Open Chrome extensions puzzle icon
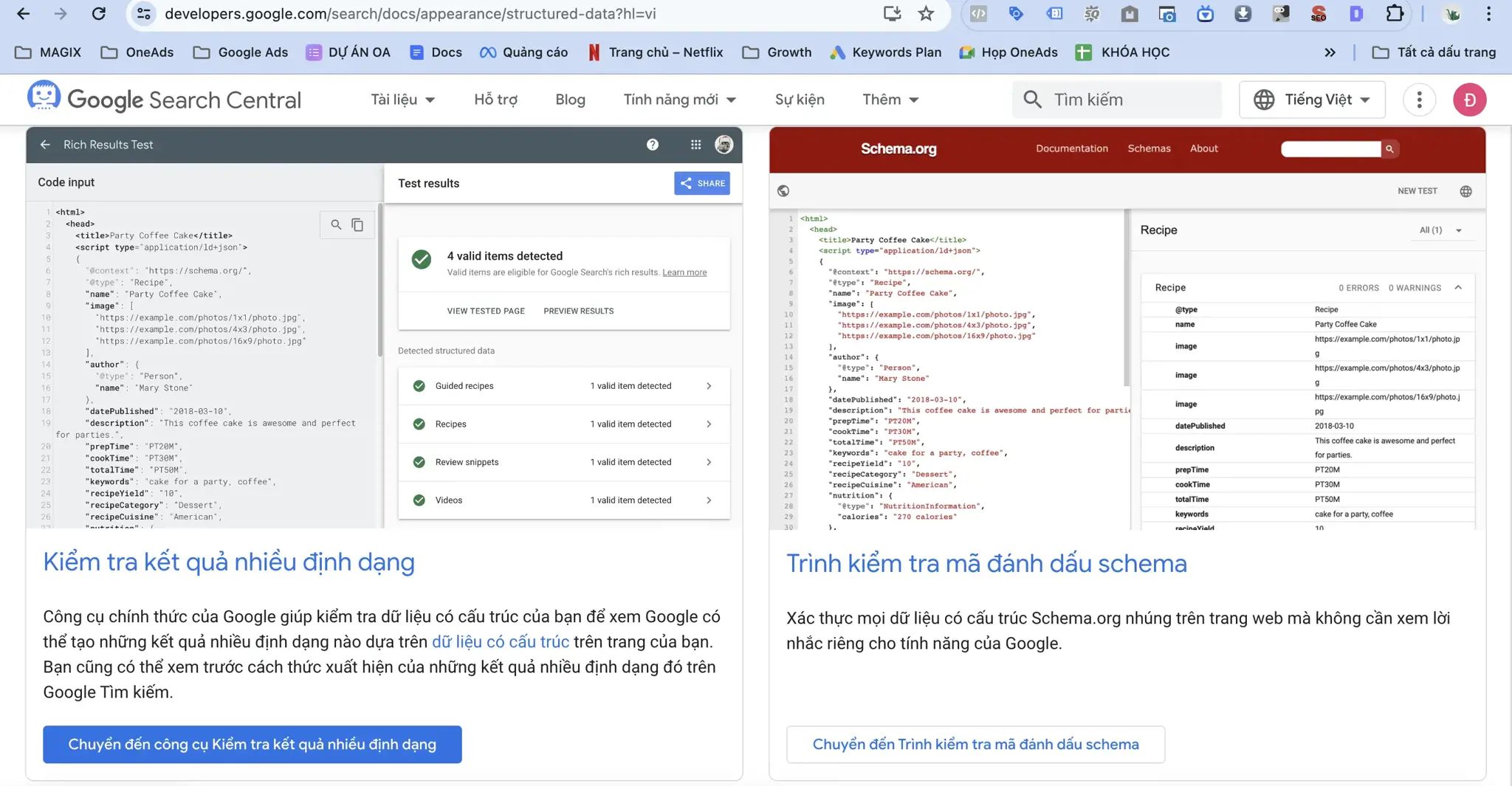The image size is (1512, 786). tap(1394, 13)
